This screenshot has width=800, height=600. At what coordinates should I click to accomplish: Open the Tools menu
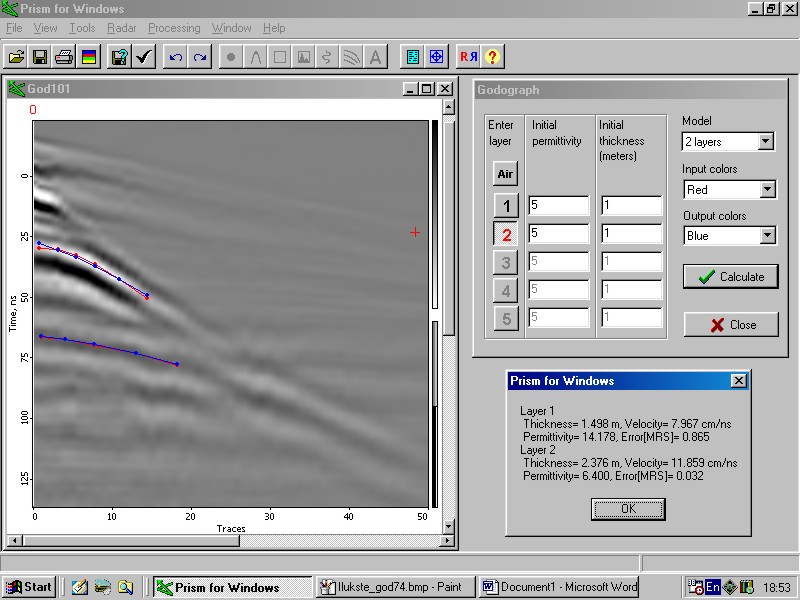(82, 28)
